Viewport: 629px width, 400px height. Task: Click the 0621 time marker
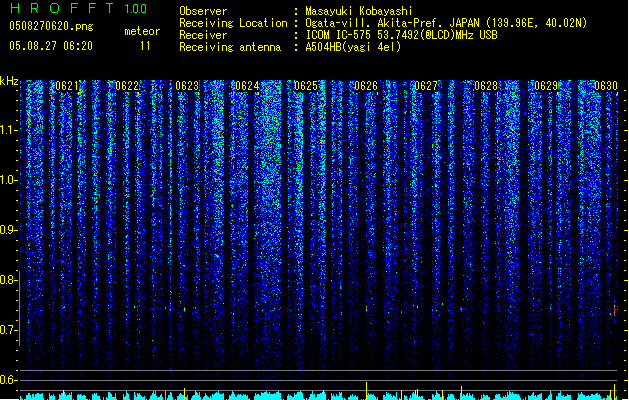tap(67, 86)
